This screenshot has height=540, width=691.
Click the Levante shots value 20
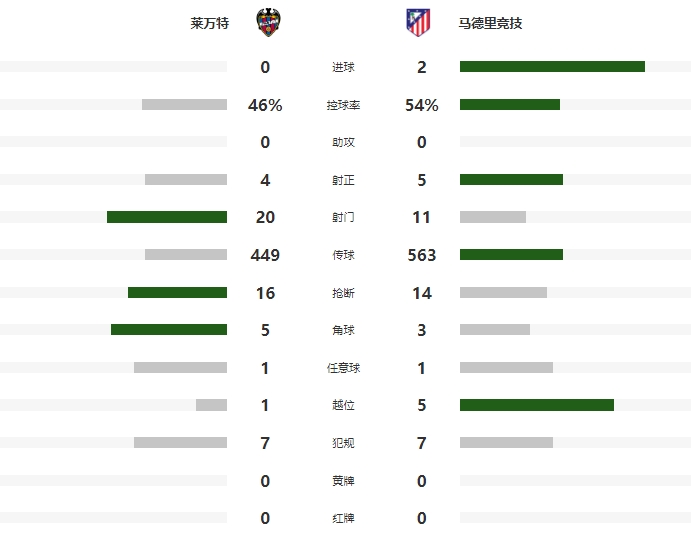265,217
